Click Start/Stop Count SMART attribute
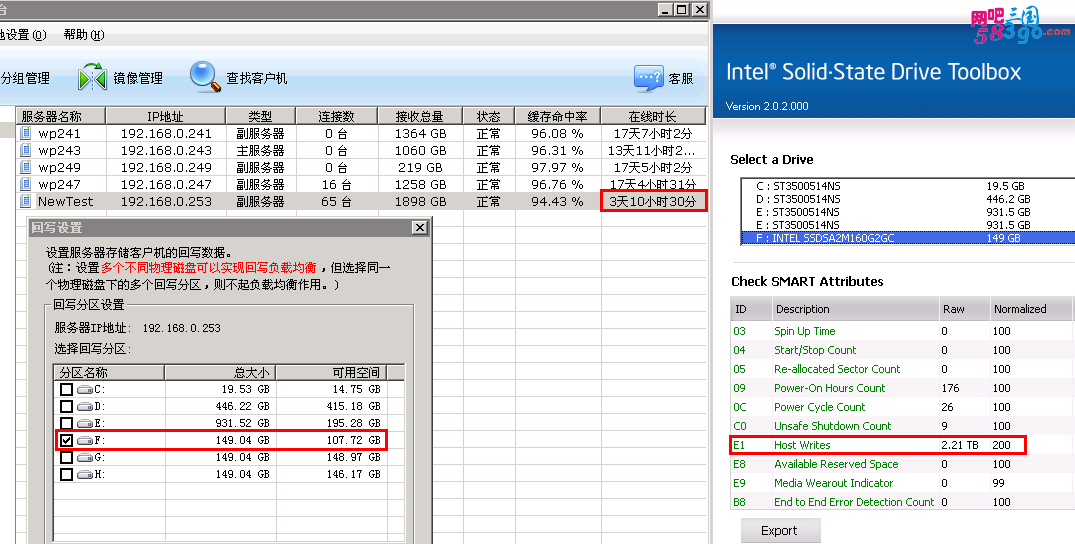 point(814,350)
